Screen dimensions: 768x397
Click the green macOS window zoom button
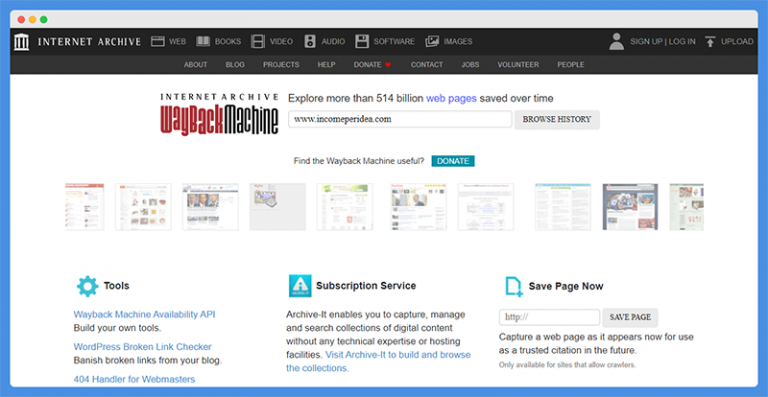(44, 20)
